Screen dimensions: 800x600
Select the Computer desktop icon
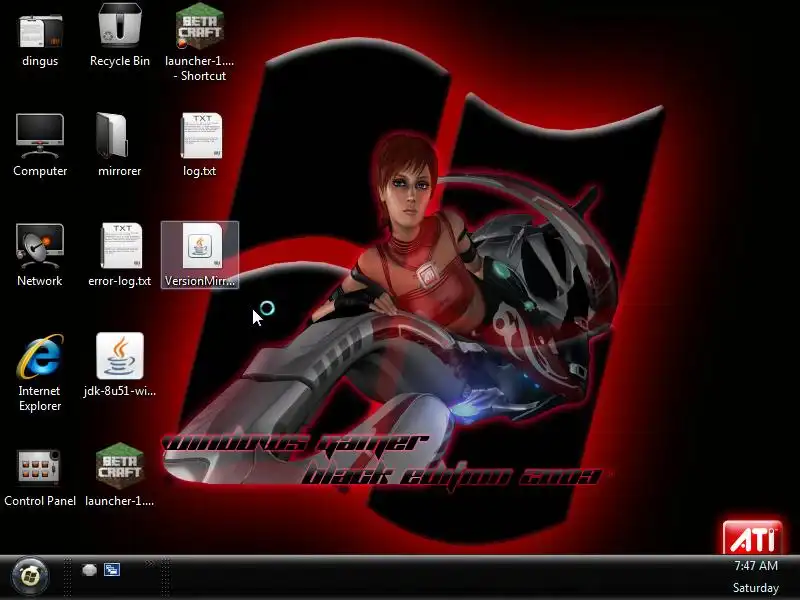click(40, 145)
